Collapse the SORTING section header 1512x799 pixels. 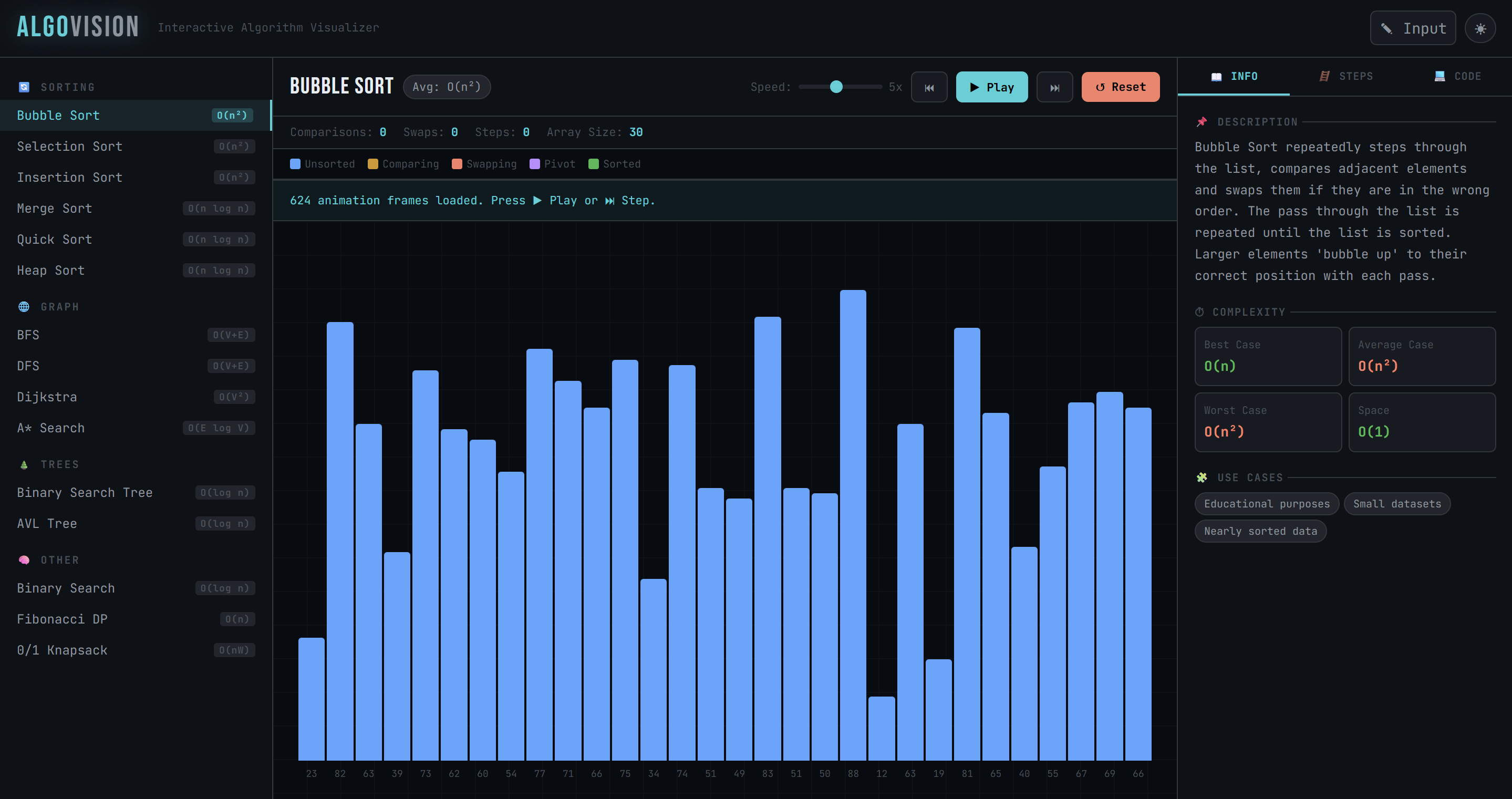click(x=67, y=86)
